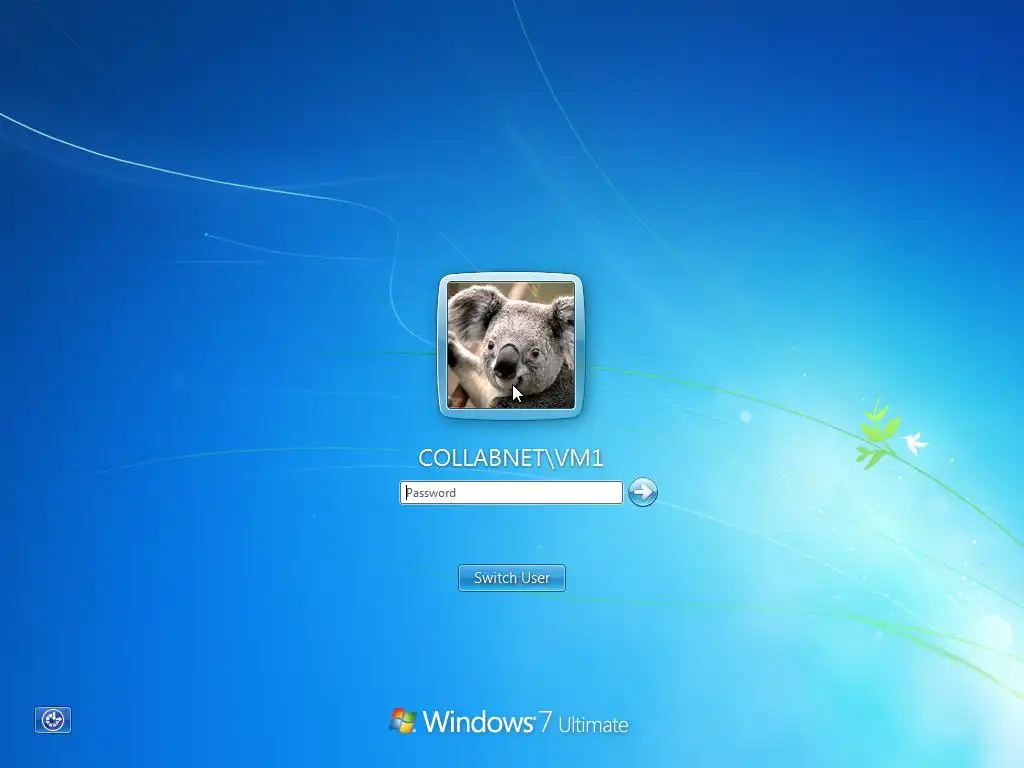
Task: Submit password with the arrow button
Action: click(x=643, y=492)
